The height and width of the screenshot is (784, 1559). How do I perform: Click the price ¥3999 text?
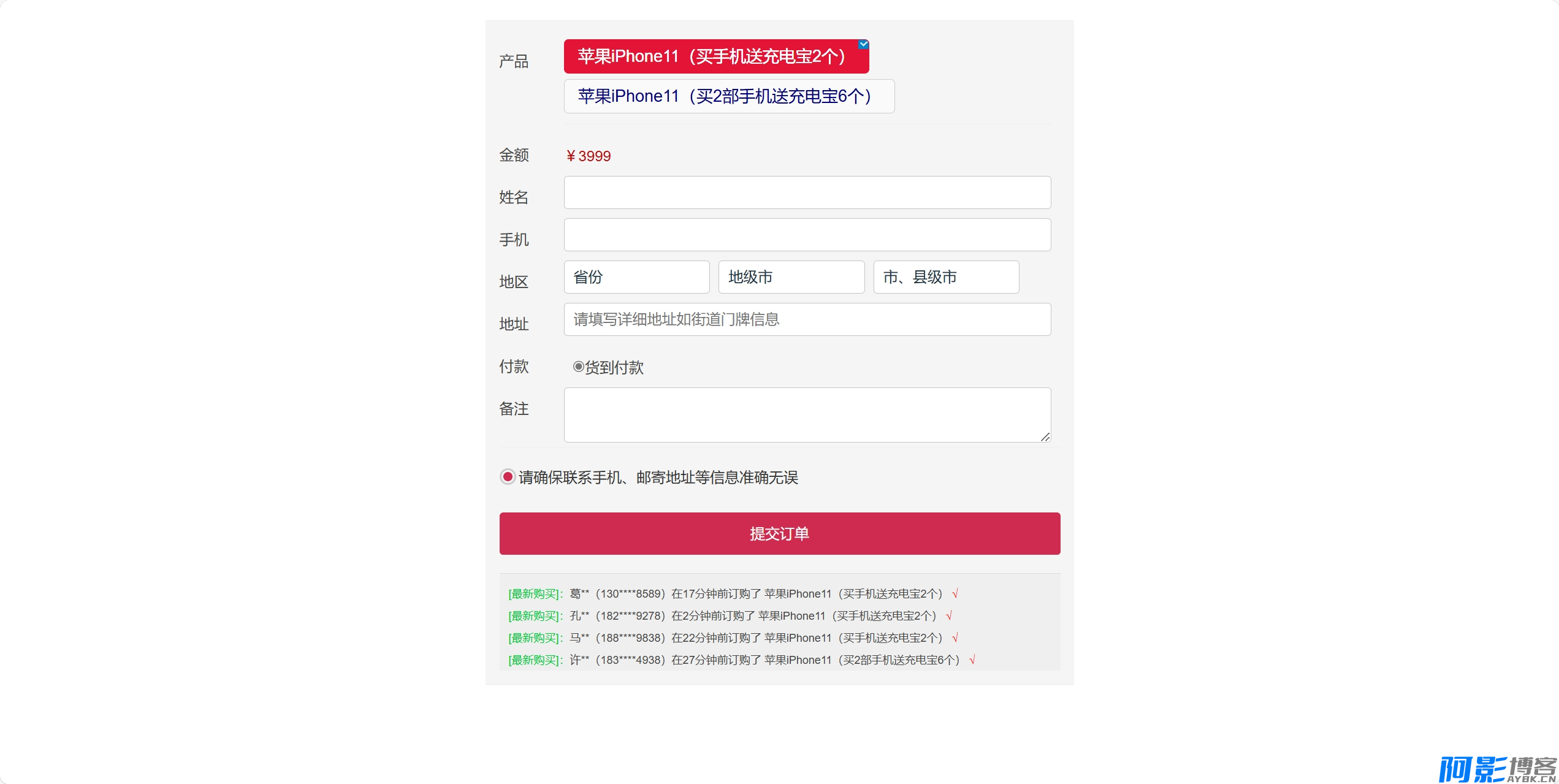(588, 156)
